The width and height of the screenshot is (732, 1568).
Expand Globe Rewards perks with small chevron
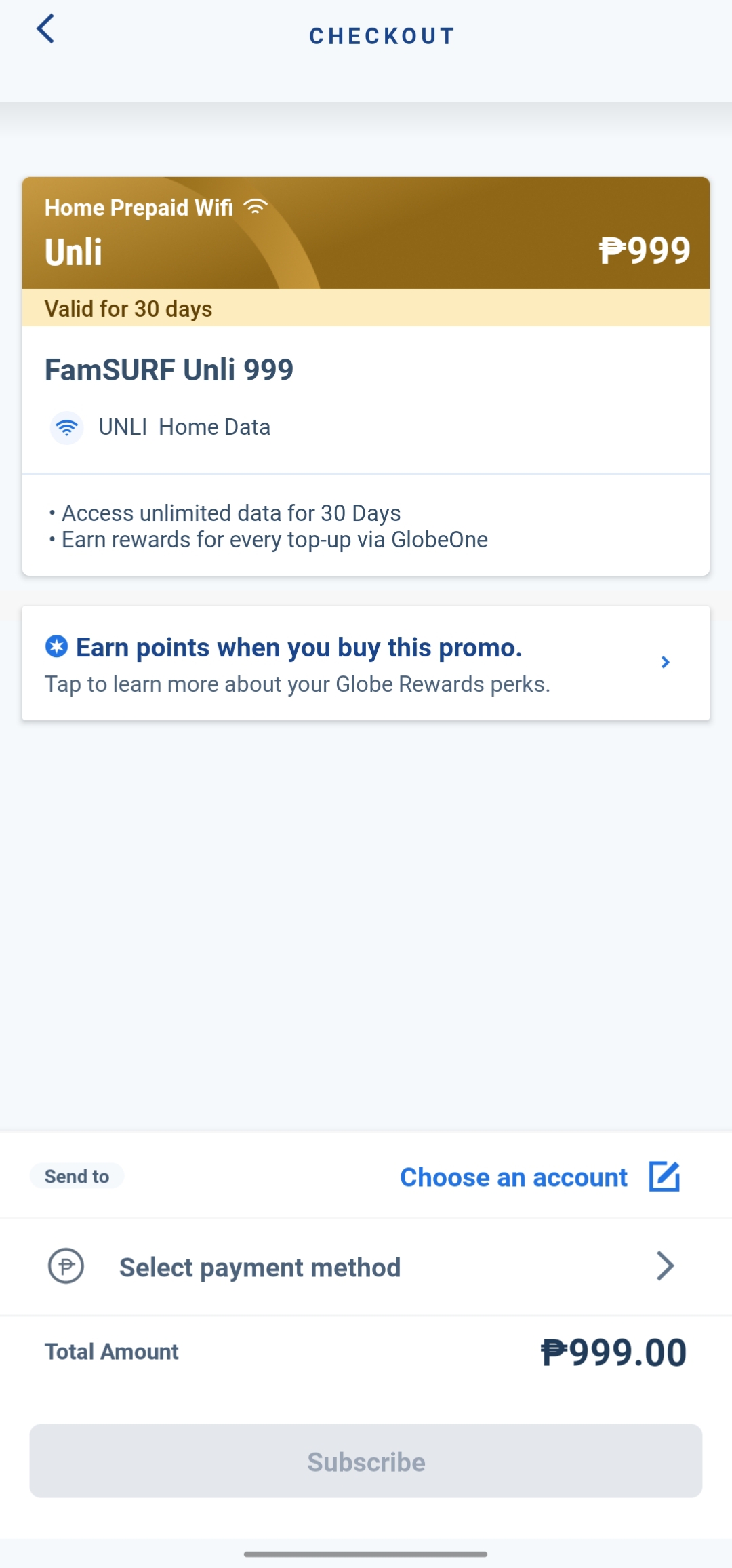[x=666, y=663]
